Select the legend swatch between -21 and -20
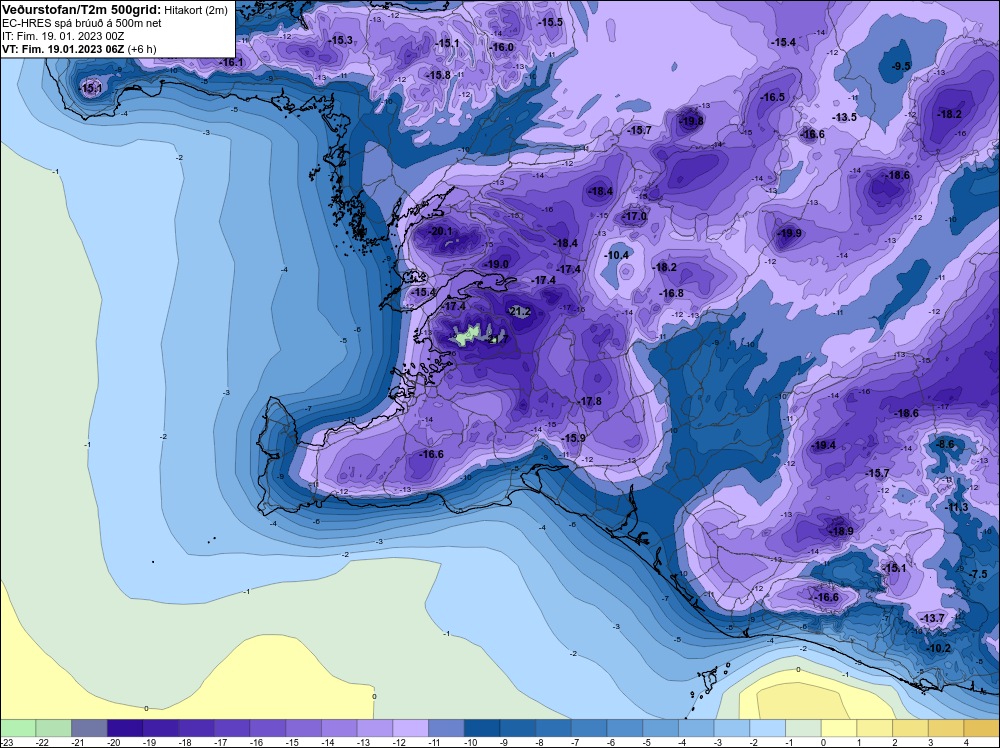 [89, 728]
